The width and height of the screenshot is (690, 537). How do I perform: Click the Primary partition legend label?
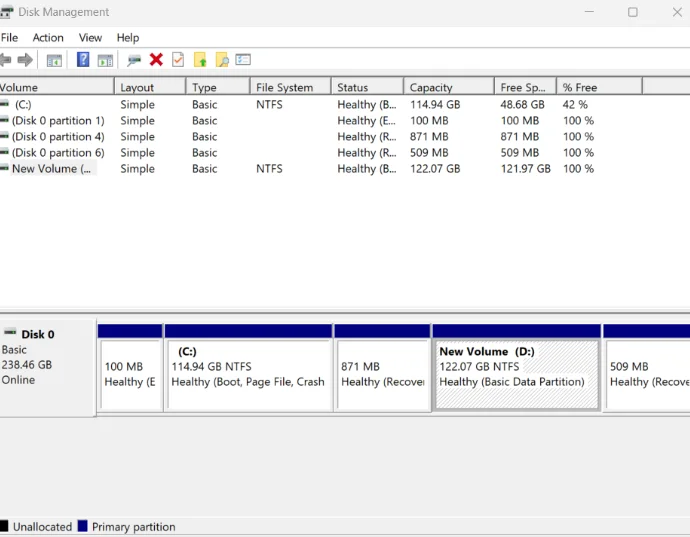134,527
